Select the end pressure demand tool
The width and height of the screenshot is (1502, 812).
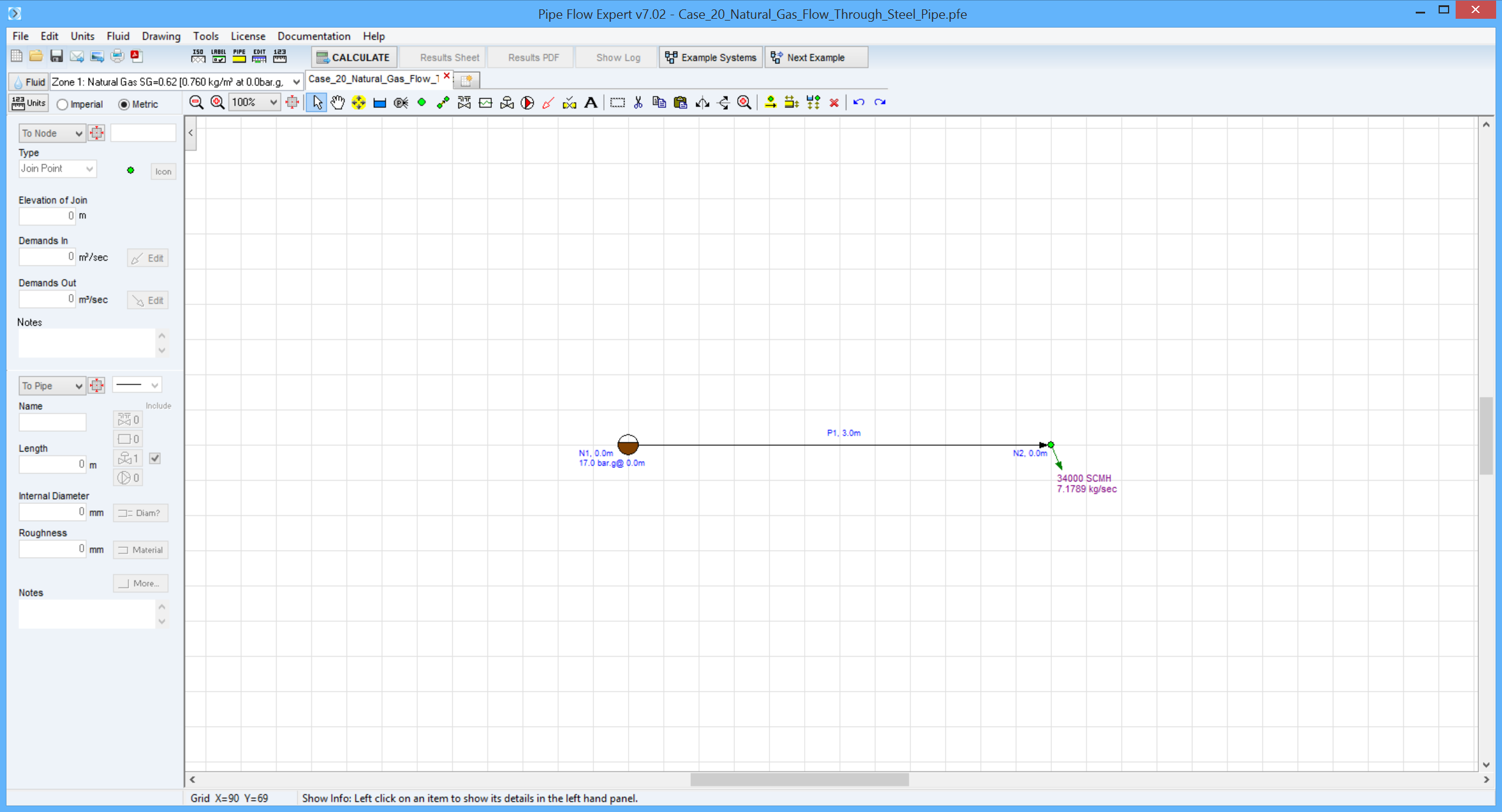[x=401, y=103]
